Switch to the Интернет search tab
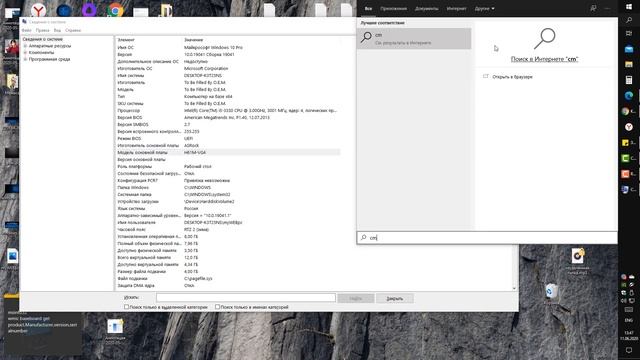Screen dimensions: 640x360 (x=456, y=8)
